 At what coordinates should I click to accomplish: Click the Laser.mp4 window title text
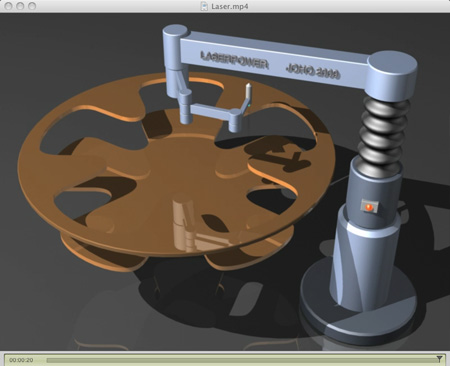(229, 6)
